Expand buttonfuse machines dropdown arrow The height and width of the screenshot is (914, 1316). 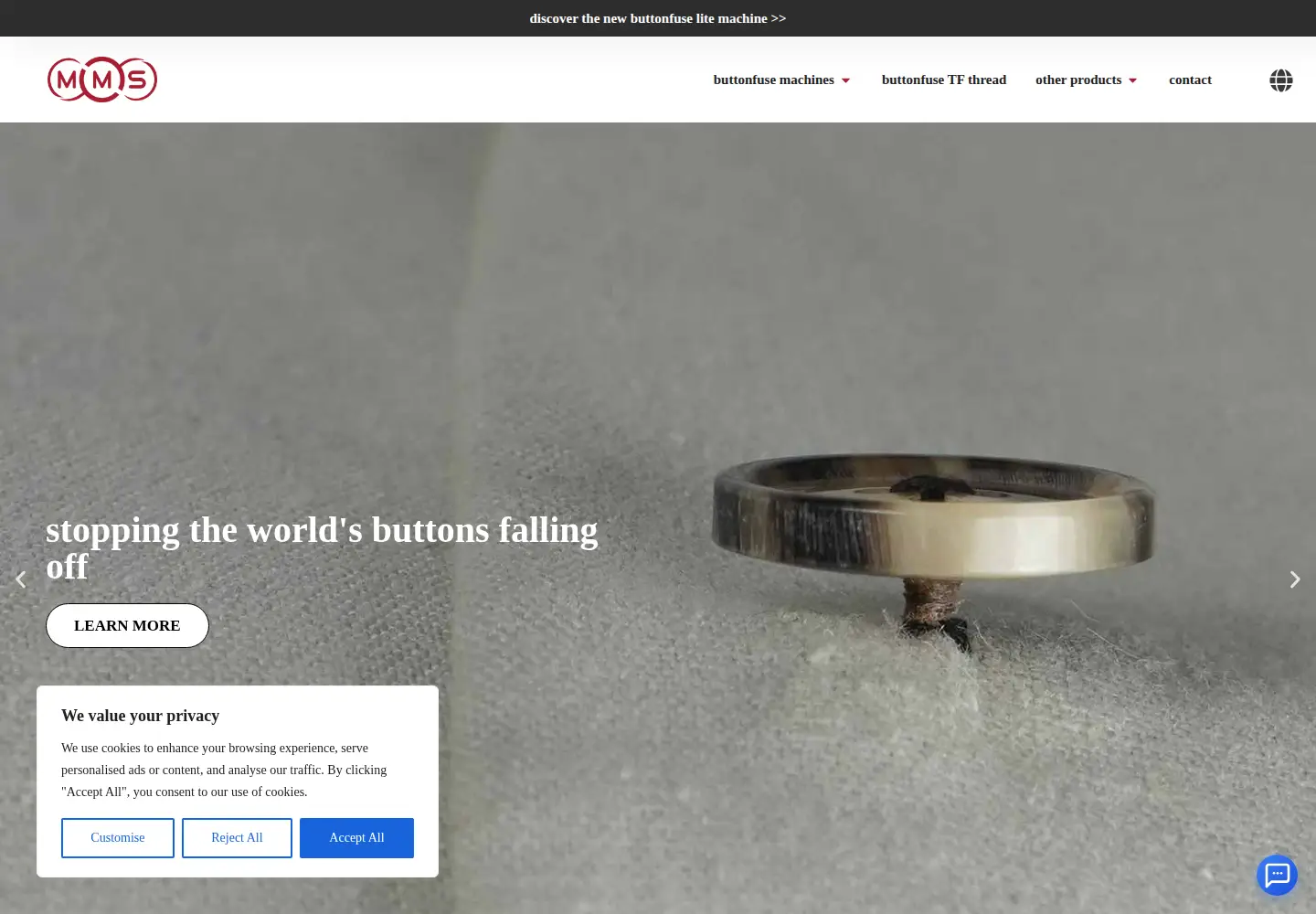coord(846,80)
